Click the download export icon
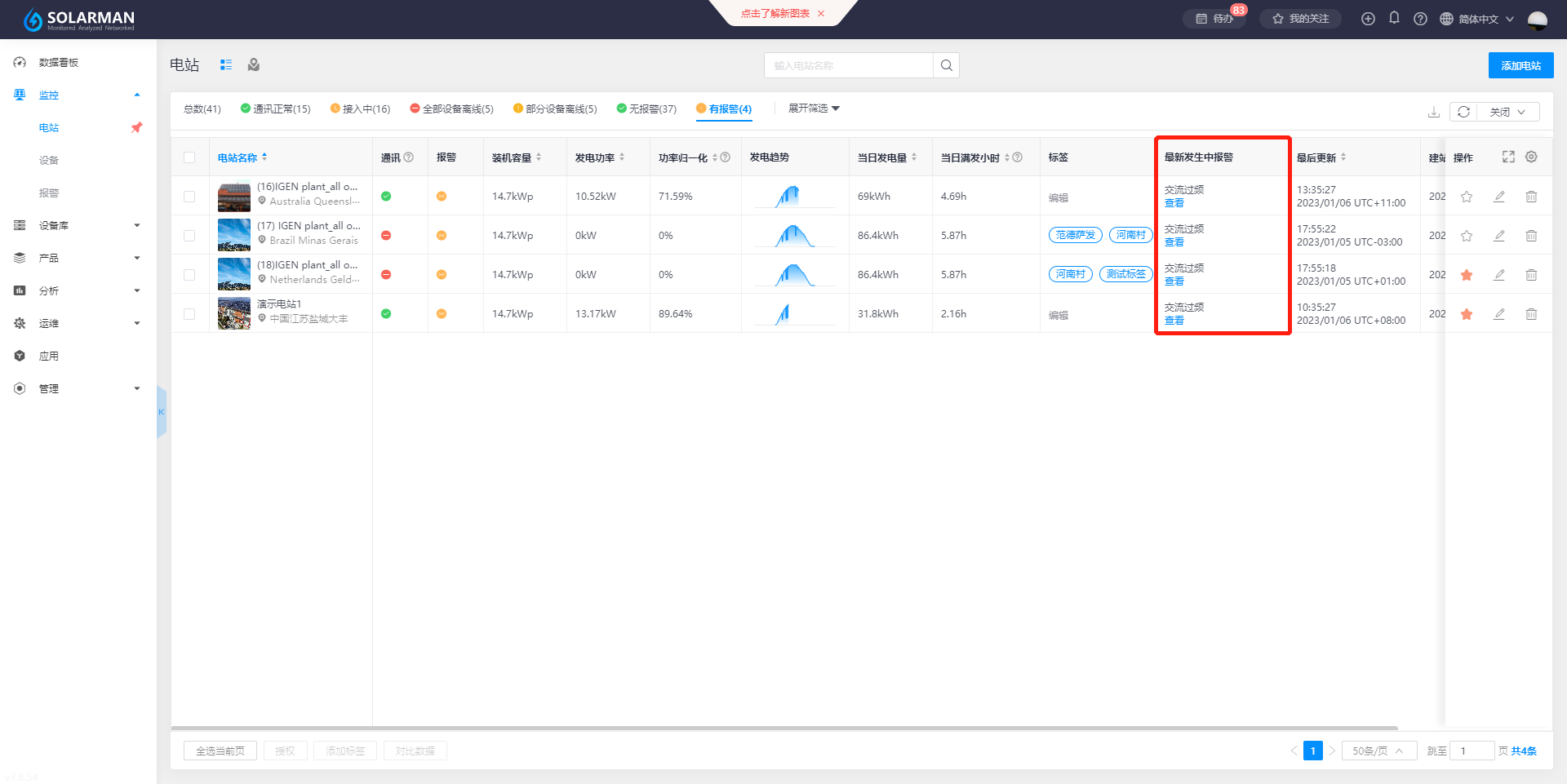Screen dimensions: 1567x784 1433,112
